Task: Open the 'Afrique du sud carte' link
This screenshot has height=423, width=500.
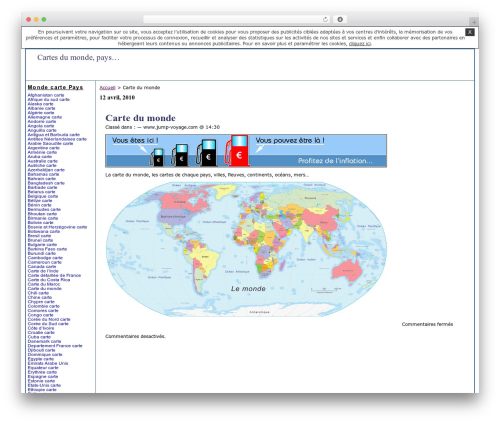Action: click(x=49, y=99)
